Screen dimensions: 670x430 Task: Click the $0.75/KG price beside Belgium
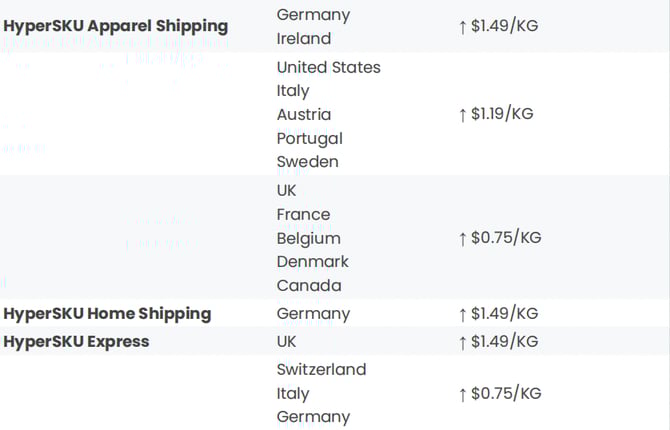(506, 238)
